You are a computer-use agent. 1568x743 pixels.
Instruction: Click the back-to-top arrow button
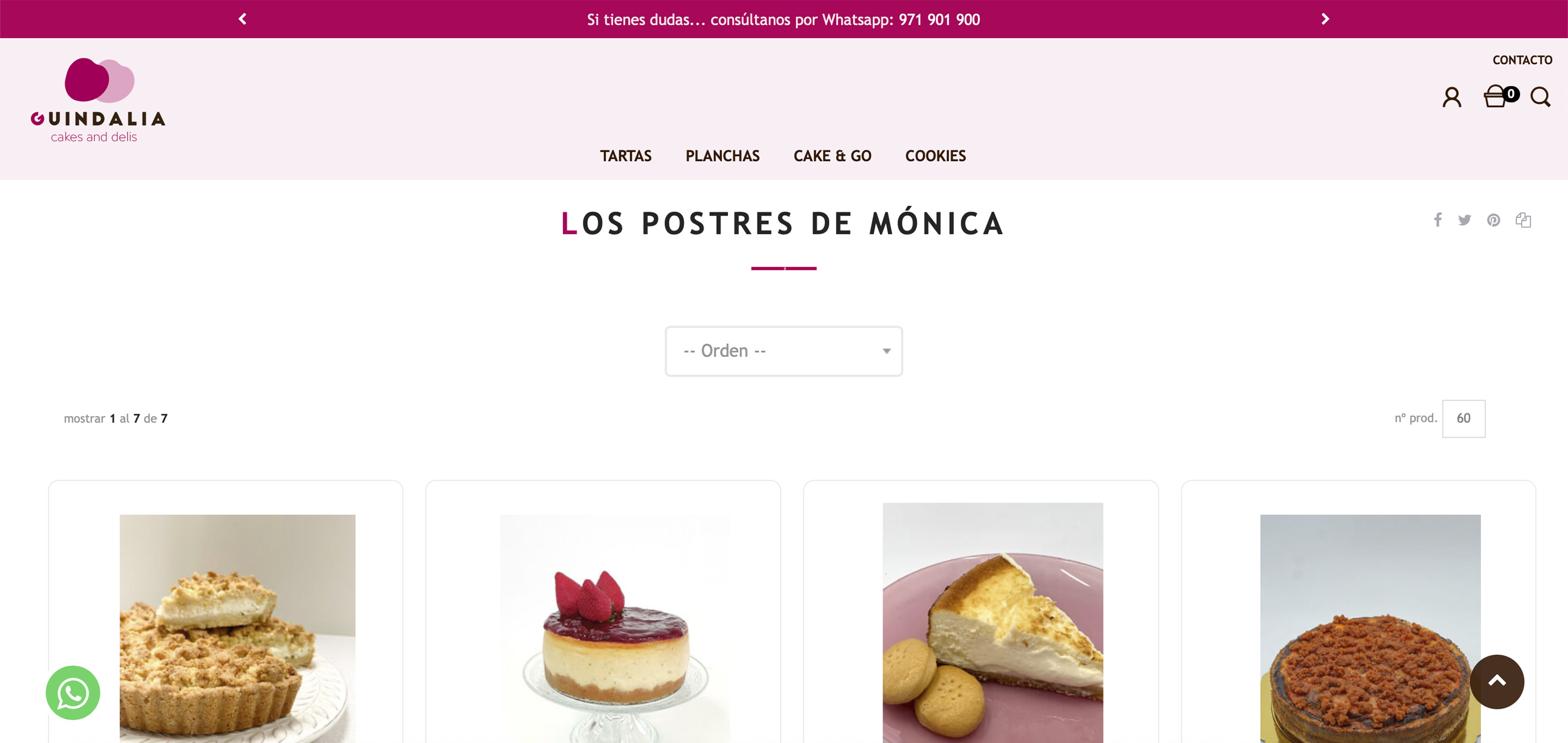[x=1497, y=681]
